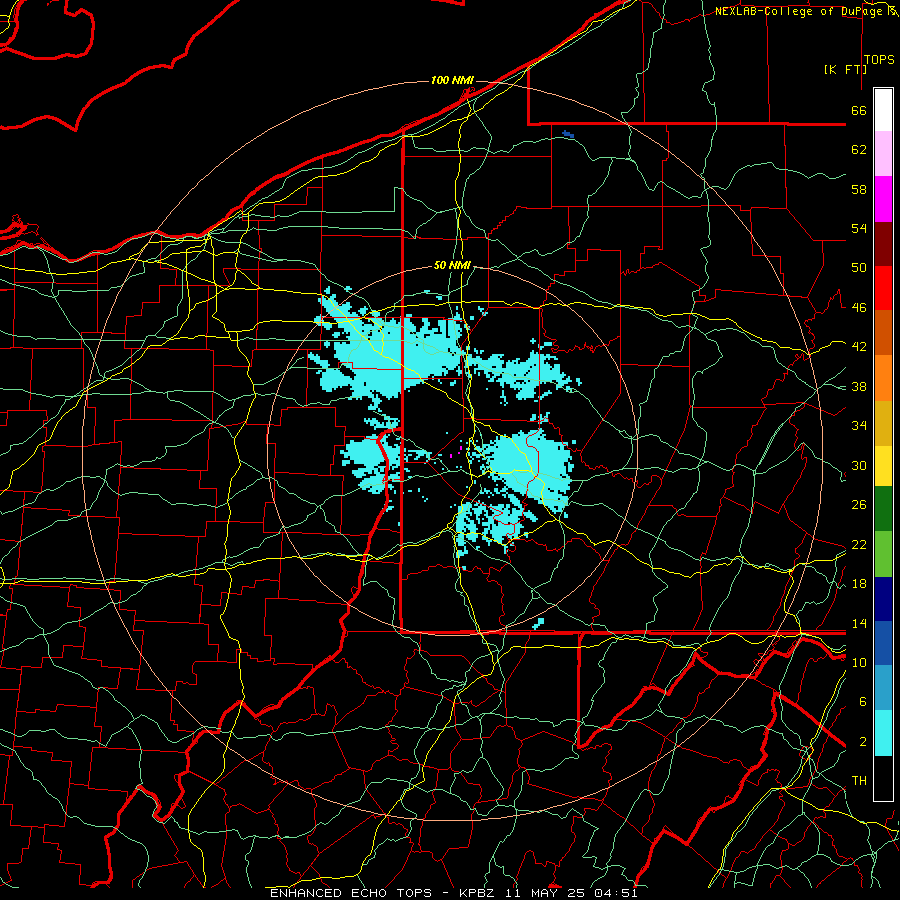The height and width of the screenshot is (900, 900).
Task: Click the dark green 30 legend swatch
Action: tap(883, 509)
